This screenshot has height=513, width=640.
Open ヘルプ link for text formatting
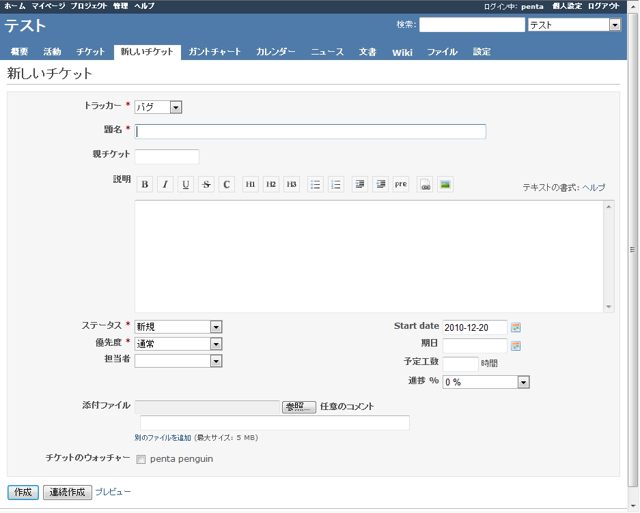point(593,187)
